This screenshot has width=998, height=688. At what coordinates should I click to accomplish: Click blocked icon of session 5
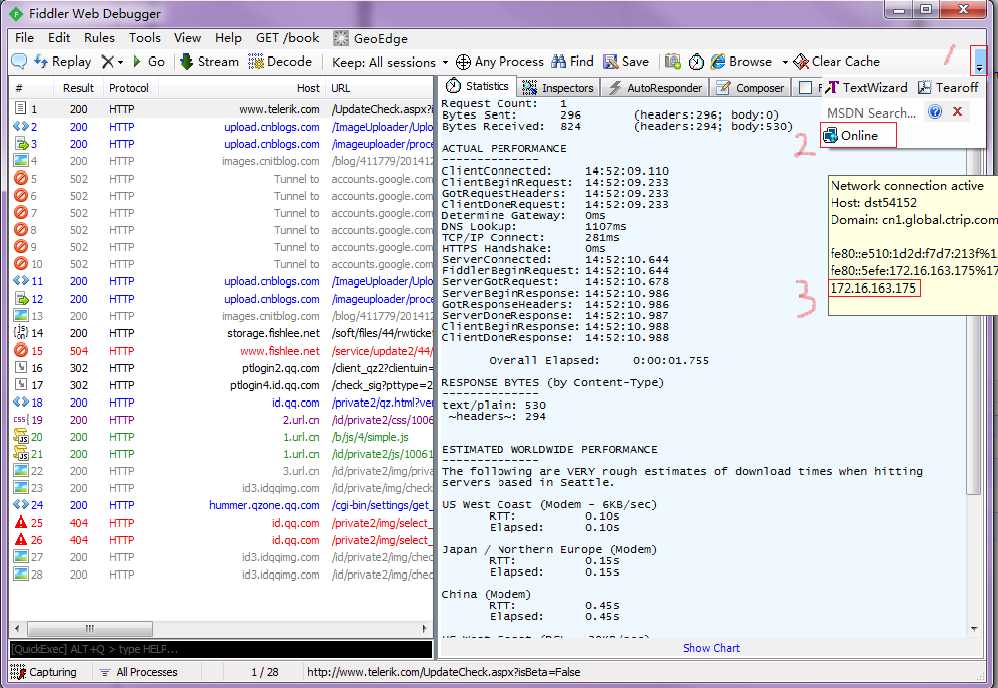[21, 179]
